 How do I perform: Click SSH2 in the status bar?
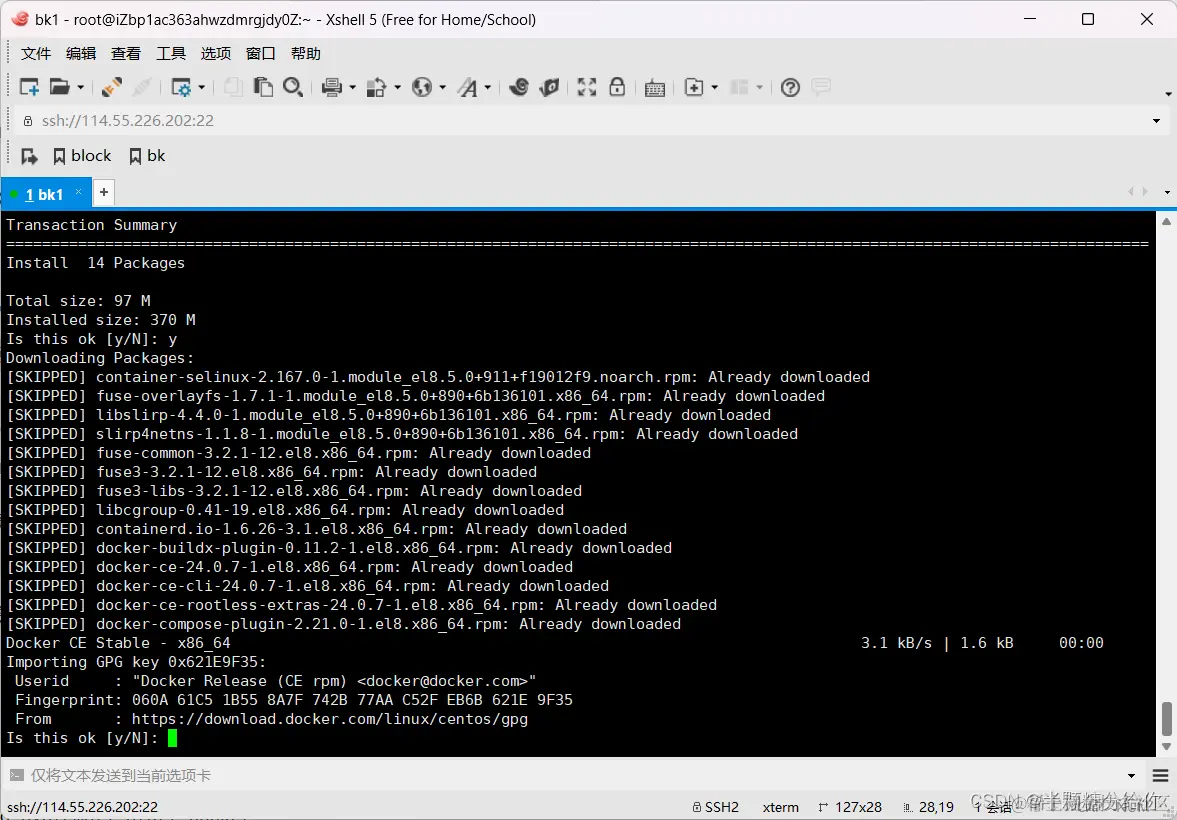(x=715, y=807)
